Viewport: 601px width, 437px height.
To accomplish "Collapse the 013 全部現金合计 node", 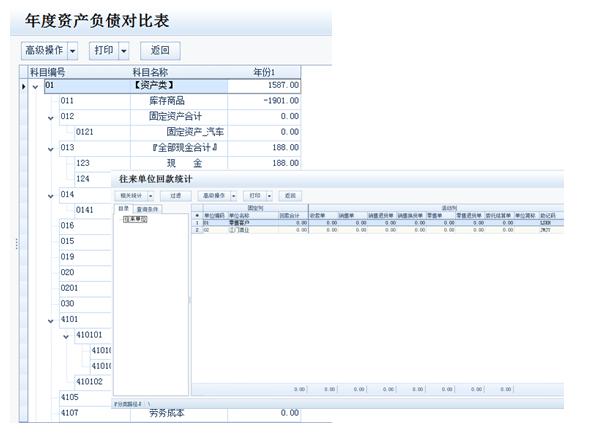I will (x=52, y=149).
